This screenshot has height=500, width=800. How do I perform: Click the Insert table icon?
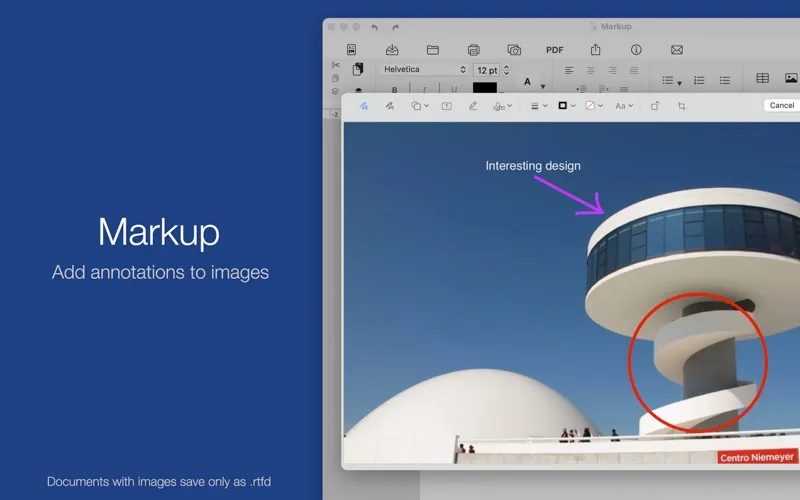[x=763, y=78]
